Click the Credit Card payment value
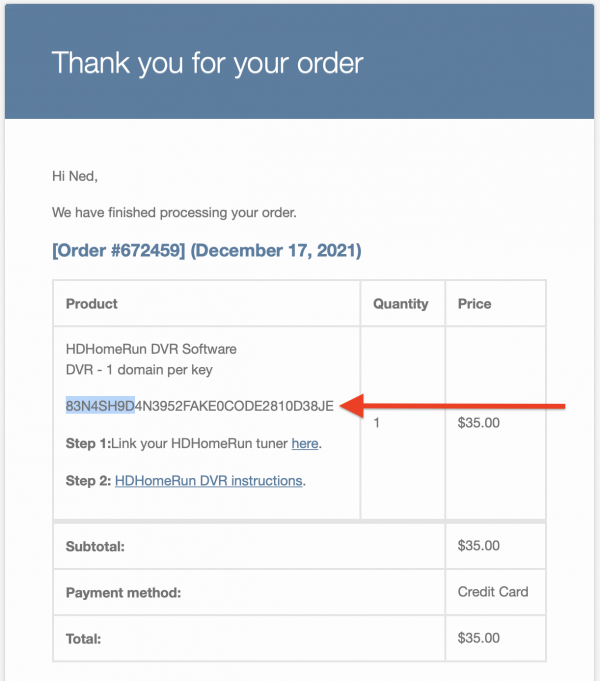 pyautogui.click(x=493, y=592)
